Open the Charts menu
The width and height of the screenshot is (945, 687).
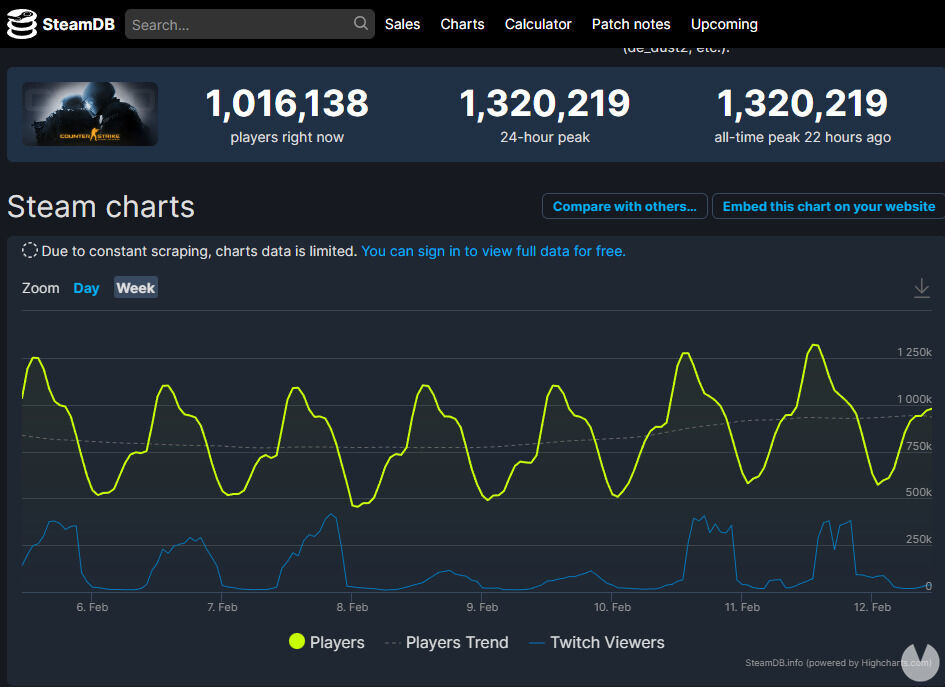462,24
